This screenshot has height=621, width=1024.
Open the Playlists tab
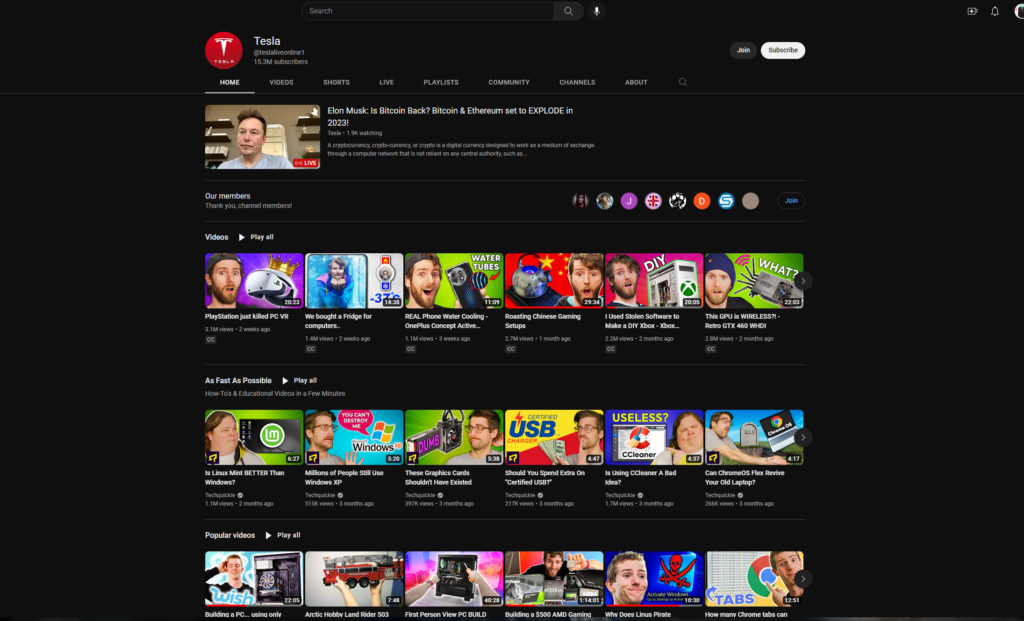pyautogui.click(x=441, y=82)
